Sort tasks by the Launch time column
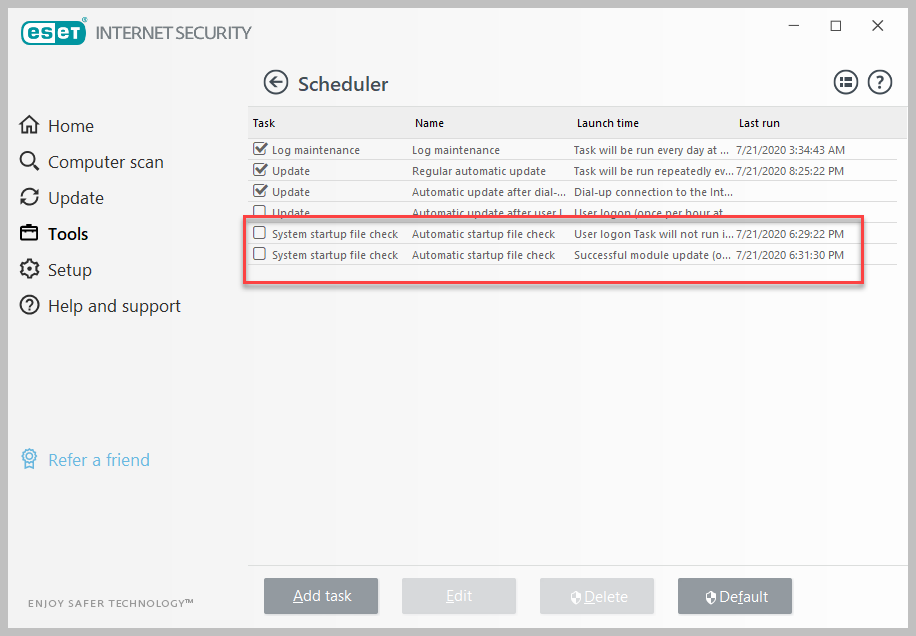 pyautogui.click(x=607, y=123)
